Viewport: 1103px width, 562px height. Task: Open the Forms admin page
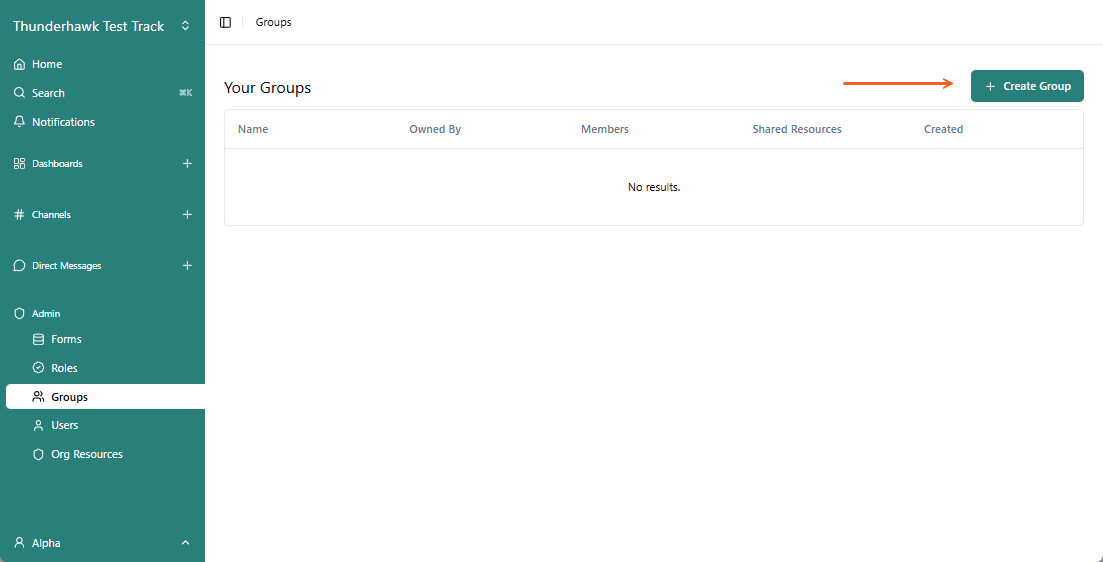point(66,339)
